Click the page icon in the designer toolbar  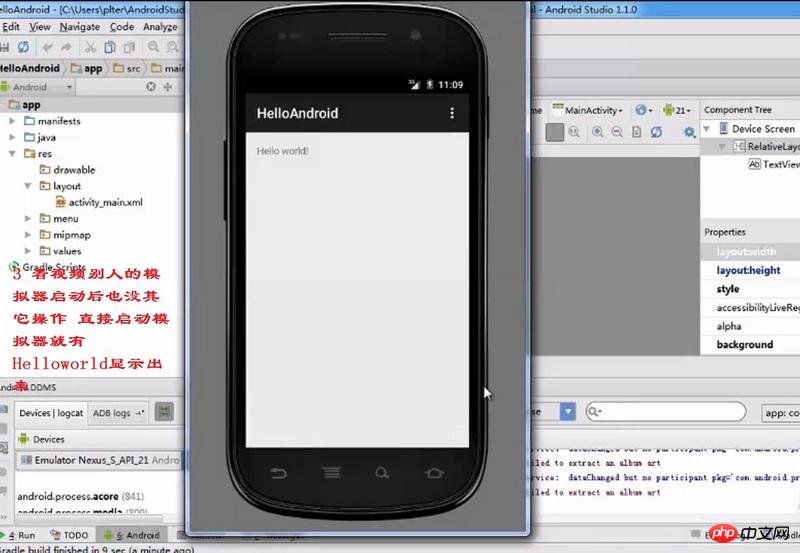pyautogui.click(x=637, y=132)
